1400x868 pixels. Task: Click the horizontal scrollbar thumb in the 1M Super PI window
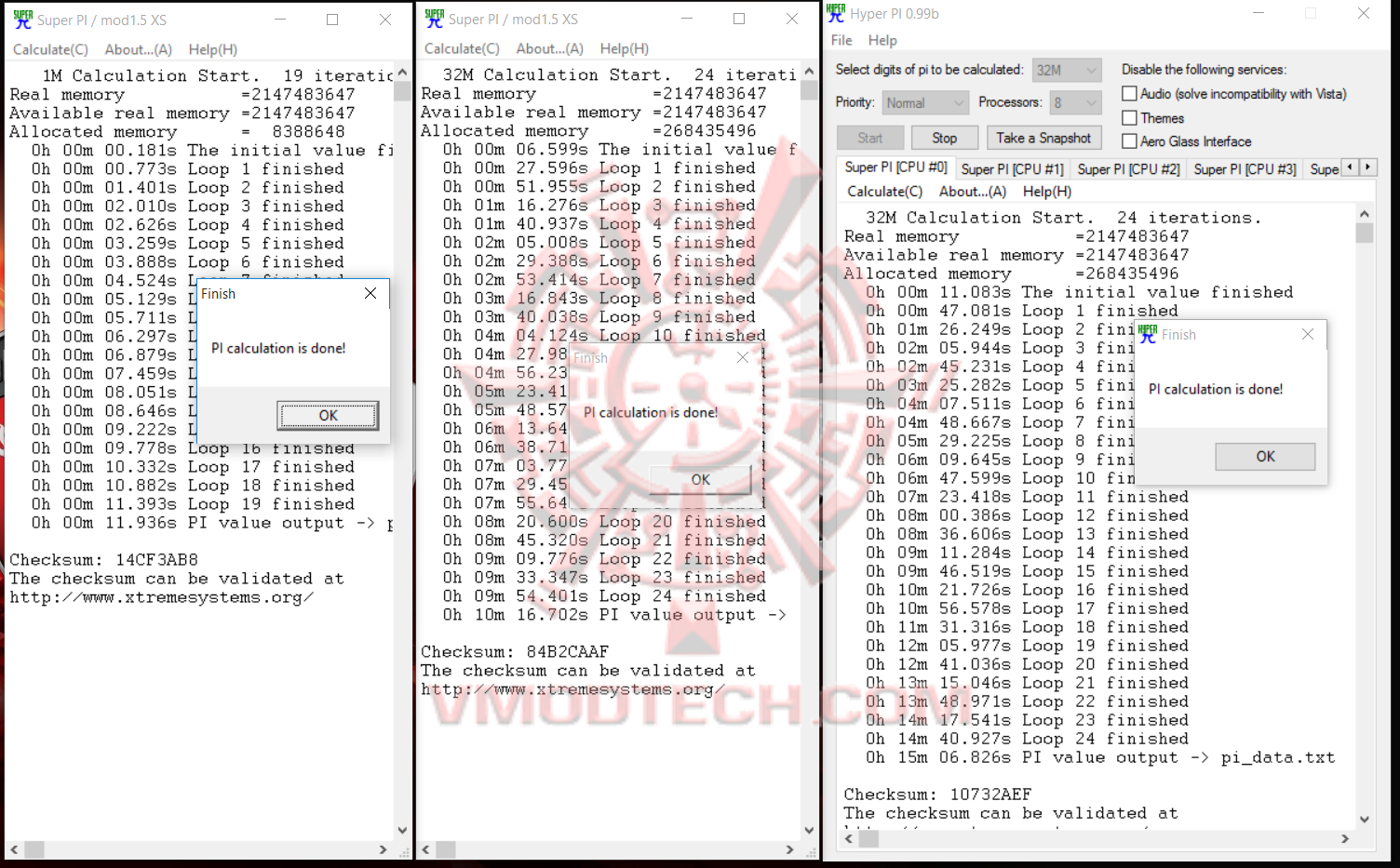click(34, 849)
